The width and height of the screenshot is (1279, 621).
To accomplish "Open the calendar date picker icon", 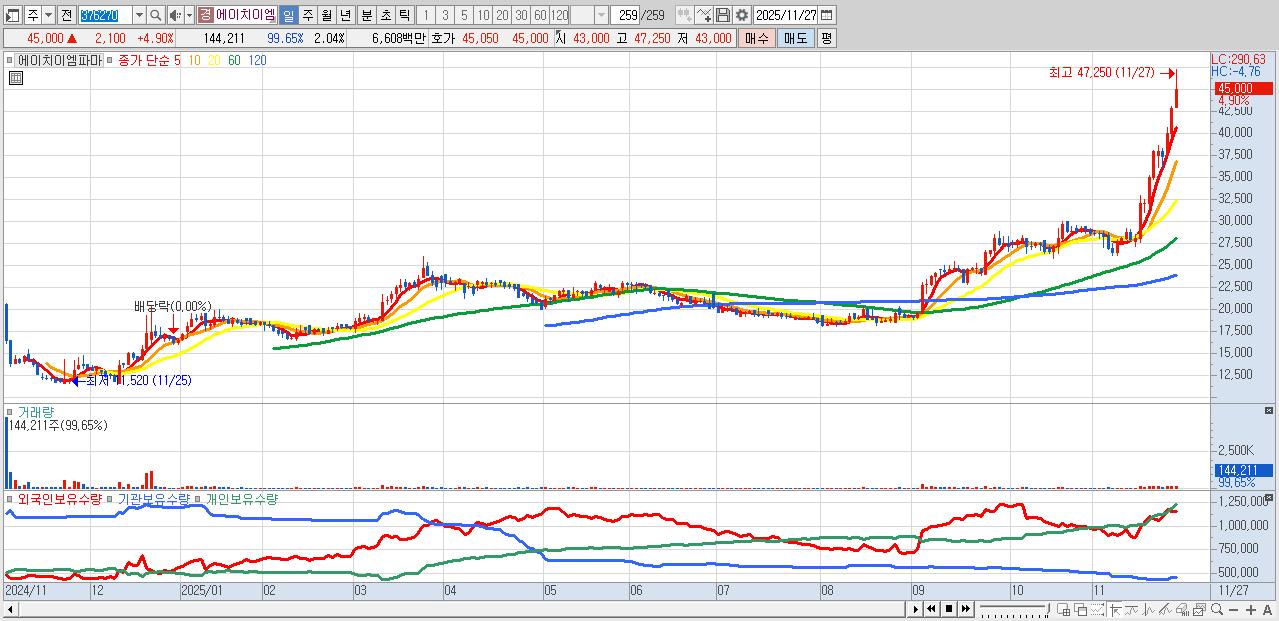I will click(826, 15).
